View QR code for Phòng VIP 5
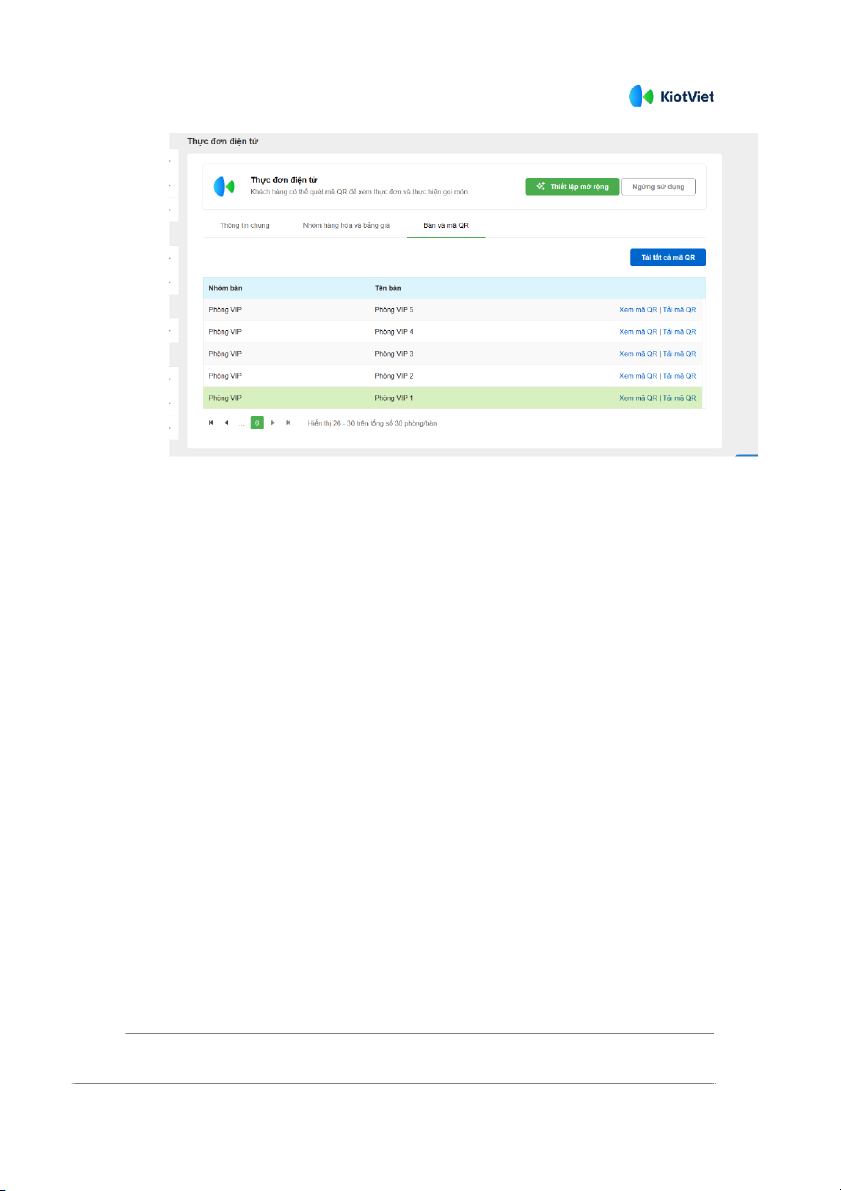Image resolution: width=841 pixels, height=1191 pixels. pyautogui.click(x=638, y=310)
